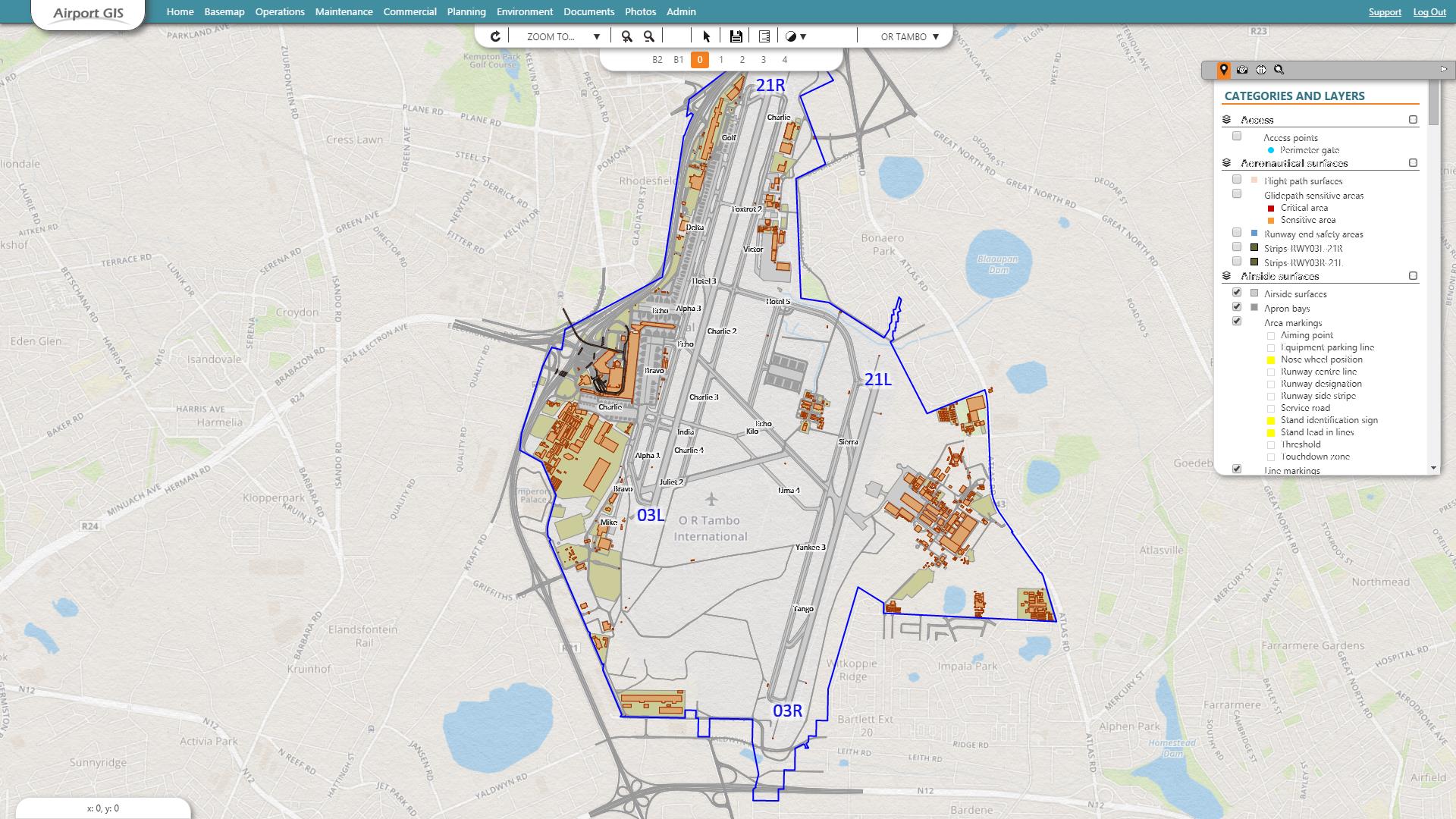Open the legend list icon
Screen dimensions: 1456x819
pos(764,36)
